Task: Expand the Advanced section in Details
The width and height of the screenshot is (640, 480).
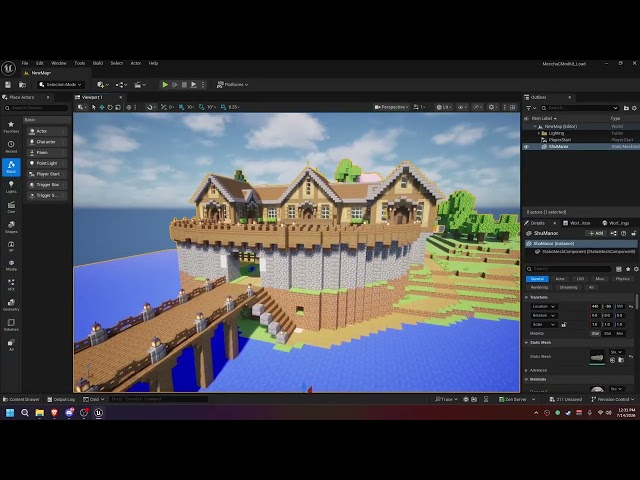Action: [527, 370]
